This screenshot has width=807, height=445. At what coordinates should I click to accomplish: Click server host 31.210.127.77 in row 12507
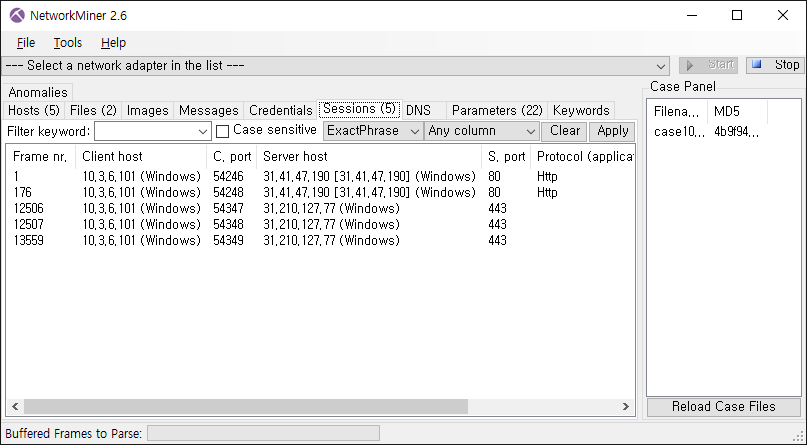tap(331, 224)
